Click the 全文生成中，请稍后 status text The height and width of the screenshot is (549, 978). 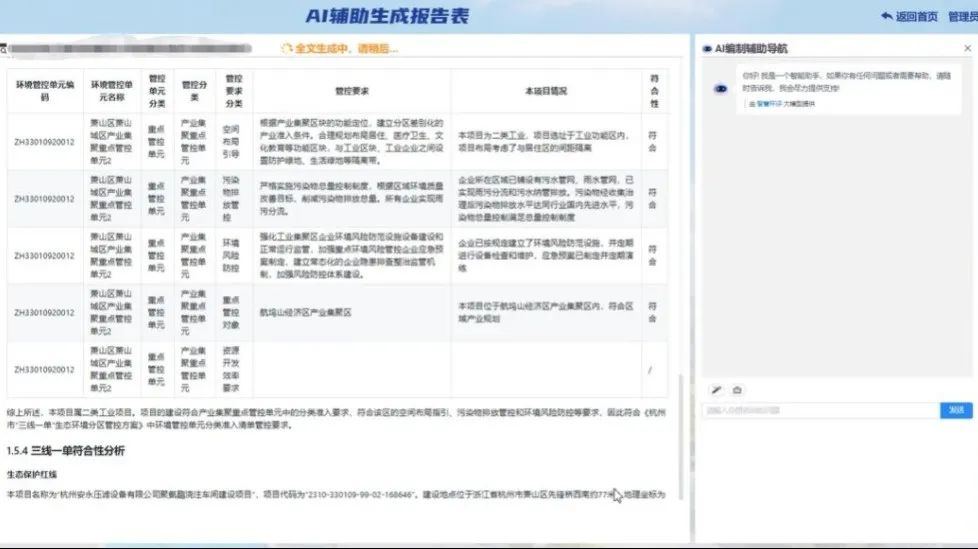[x=346, y=48]
